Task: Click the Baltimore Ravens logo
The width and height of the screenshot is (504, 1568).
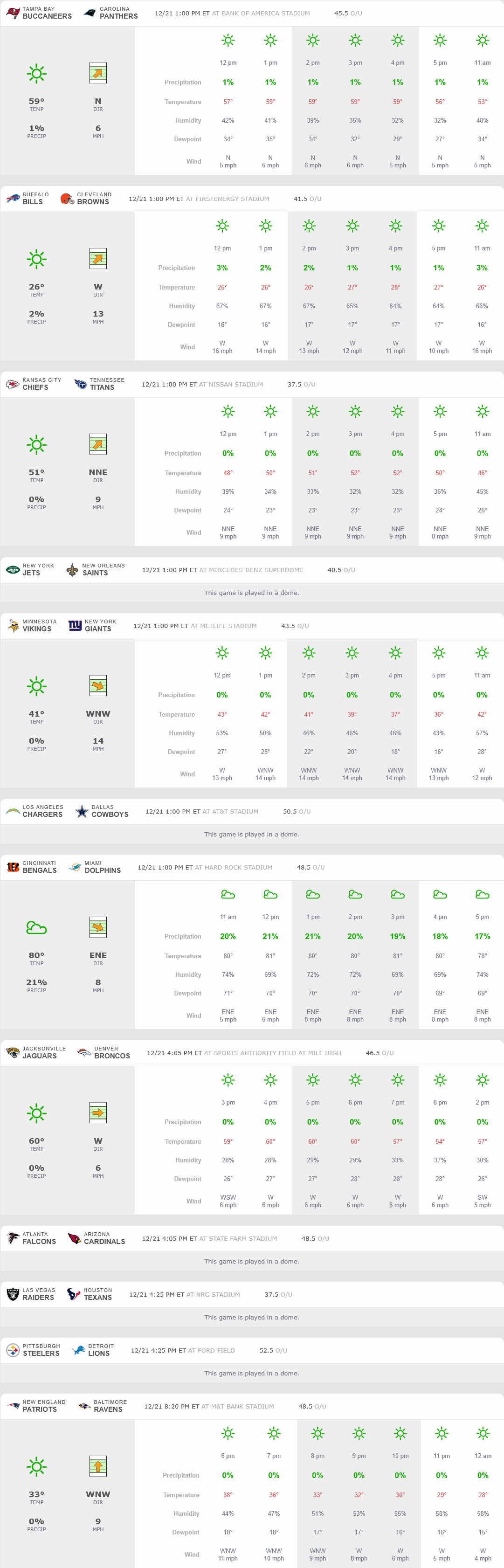Action: [84, 1406]
